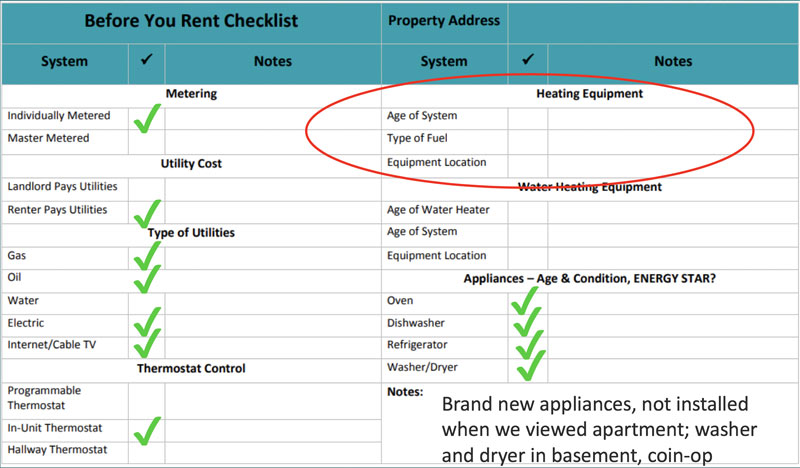Click the bold Notes: label at bottom
Screen dimensions: 800x468
click(x=405, y=392)
